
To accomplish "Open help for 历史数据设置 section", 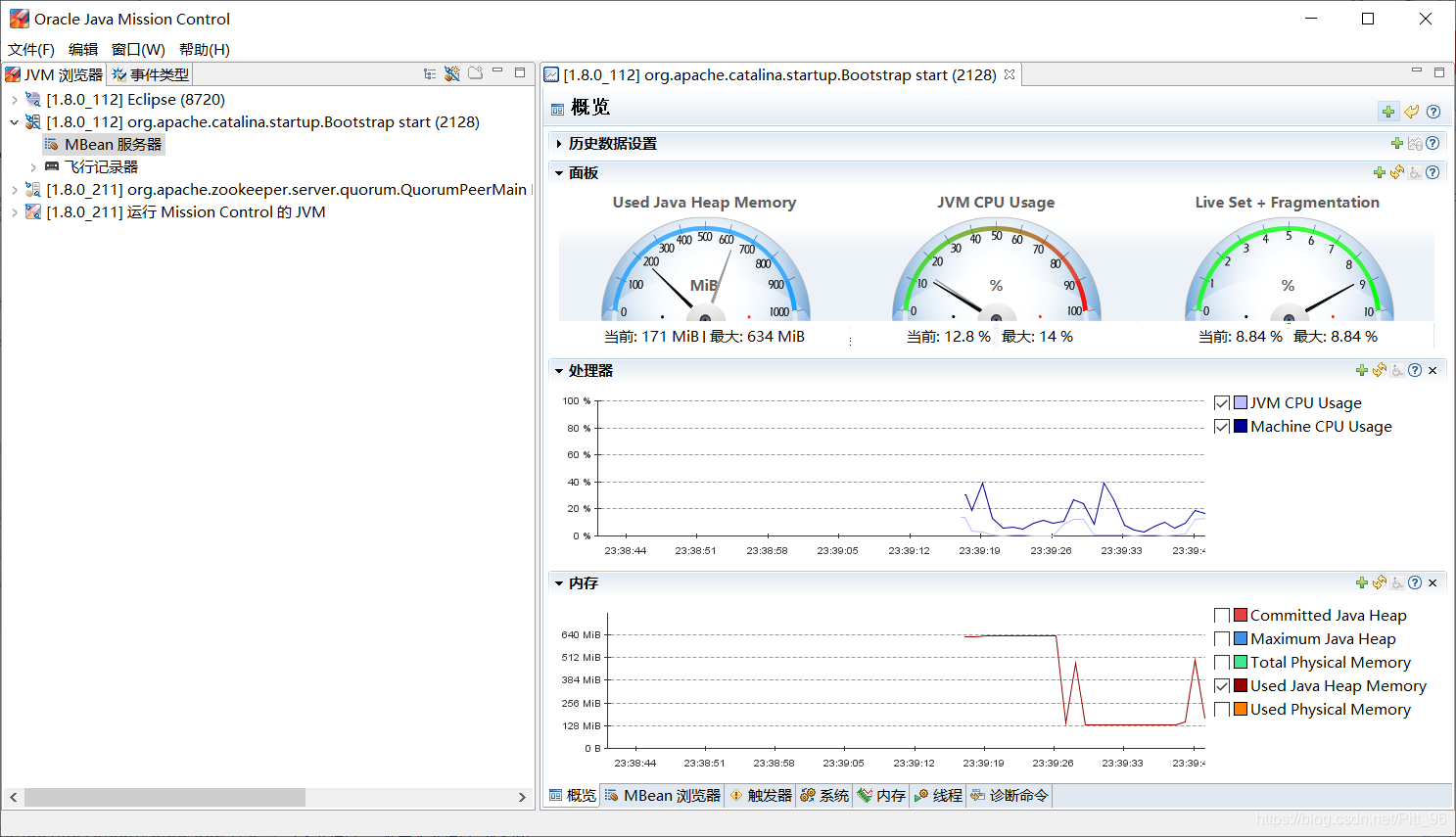I will pyautogui.click(x=1433, y=144).
